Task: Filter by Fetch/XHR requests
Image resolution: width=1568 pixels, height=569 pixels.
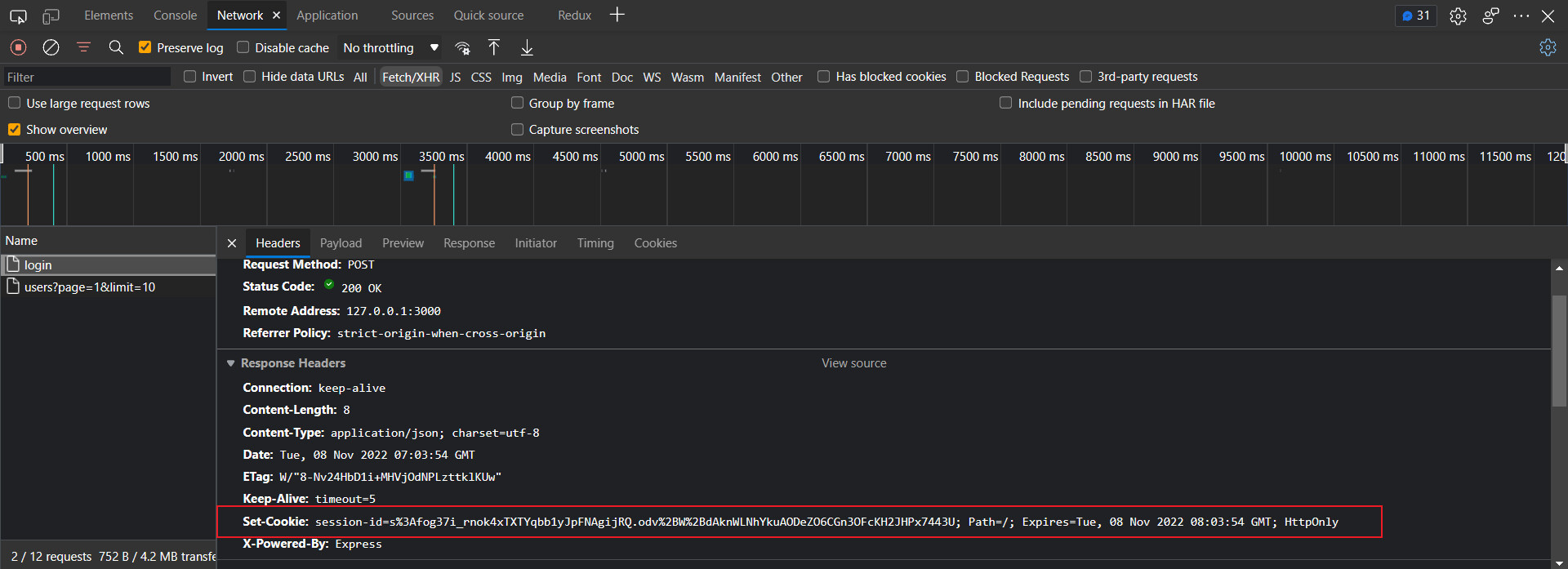Action: point(411,78)
